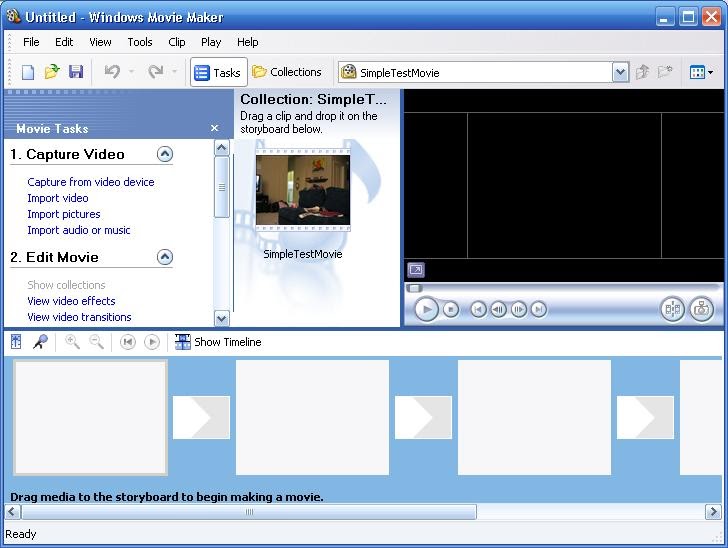Open the SimpleTestMovie collection dropdown
This screenshot has width=728, height=548.
(x=620, y=72)
